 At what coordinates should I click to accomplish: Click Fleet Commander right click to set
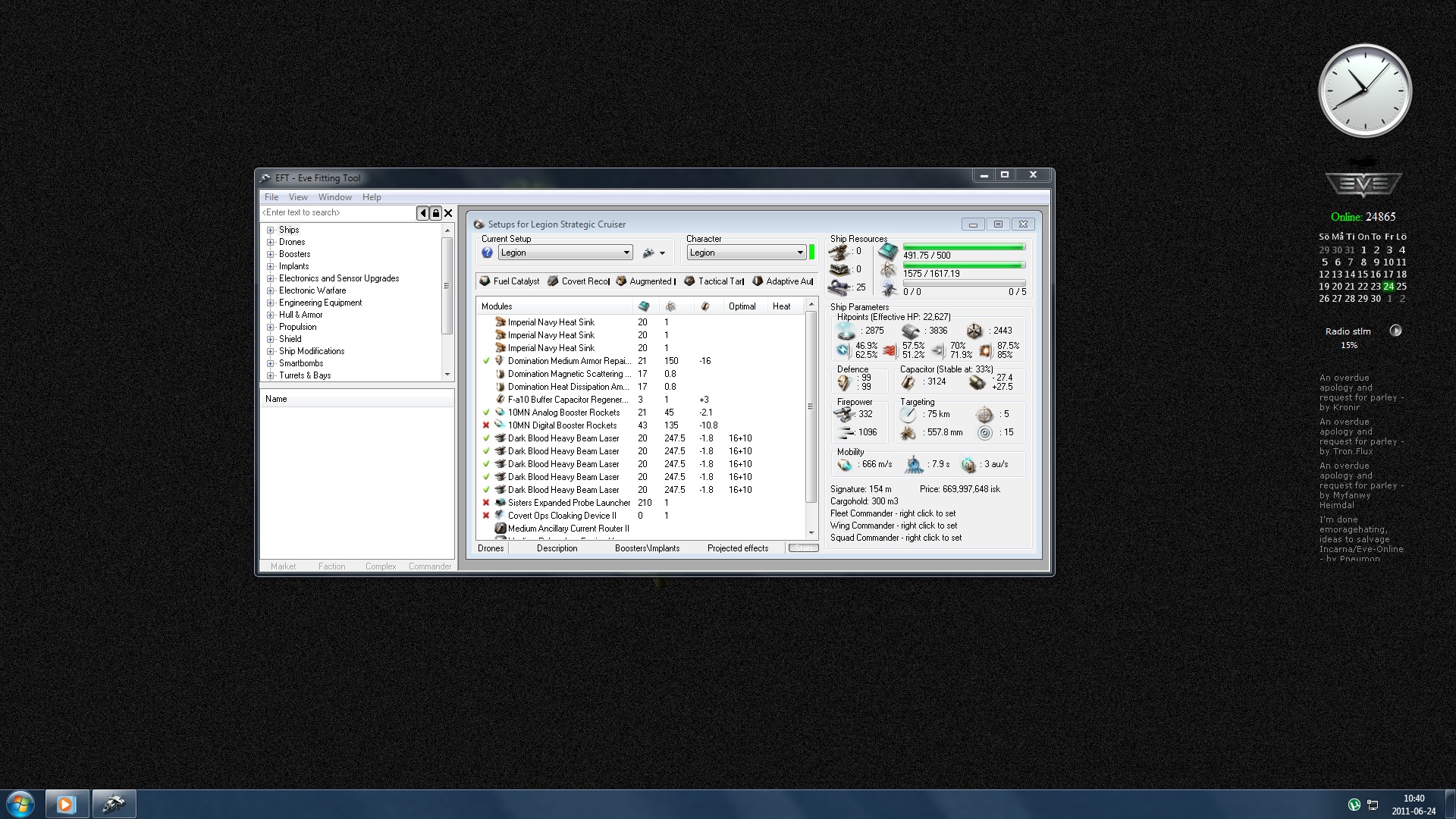[x=893, y=513]
